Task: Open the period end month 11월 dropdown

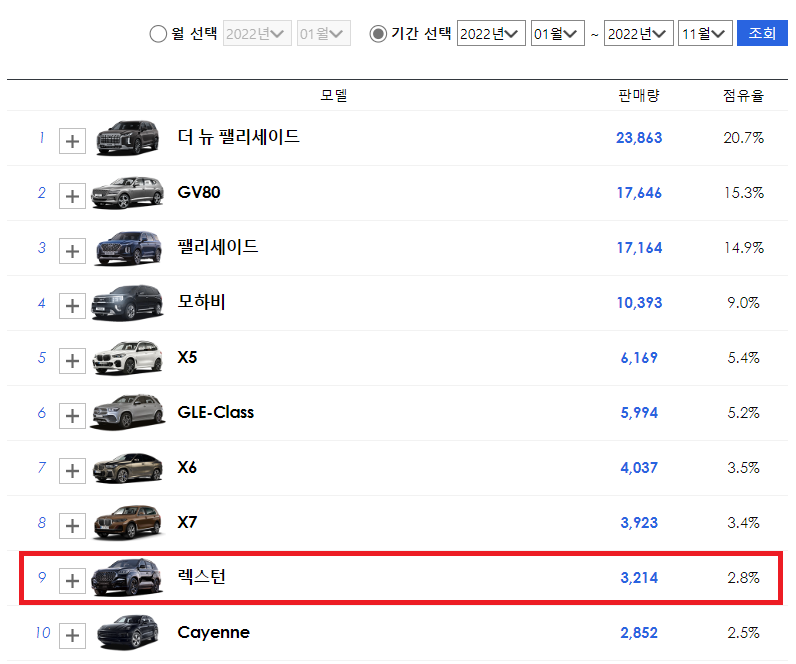Action: [x=705, y=34]
